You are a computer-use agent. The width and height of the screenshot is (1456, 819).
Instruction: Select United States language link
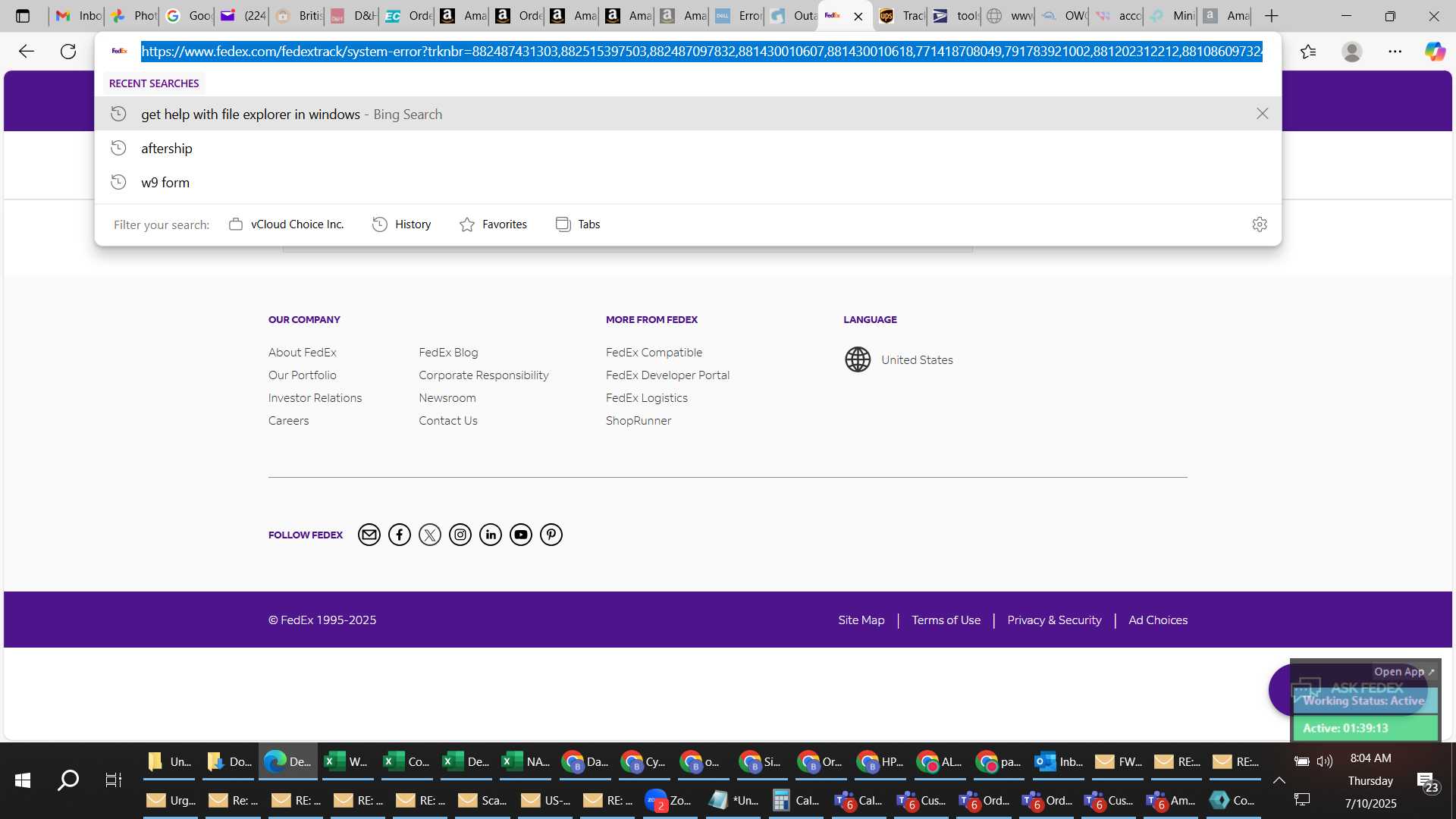tap(917, 360)
